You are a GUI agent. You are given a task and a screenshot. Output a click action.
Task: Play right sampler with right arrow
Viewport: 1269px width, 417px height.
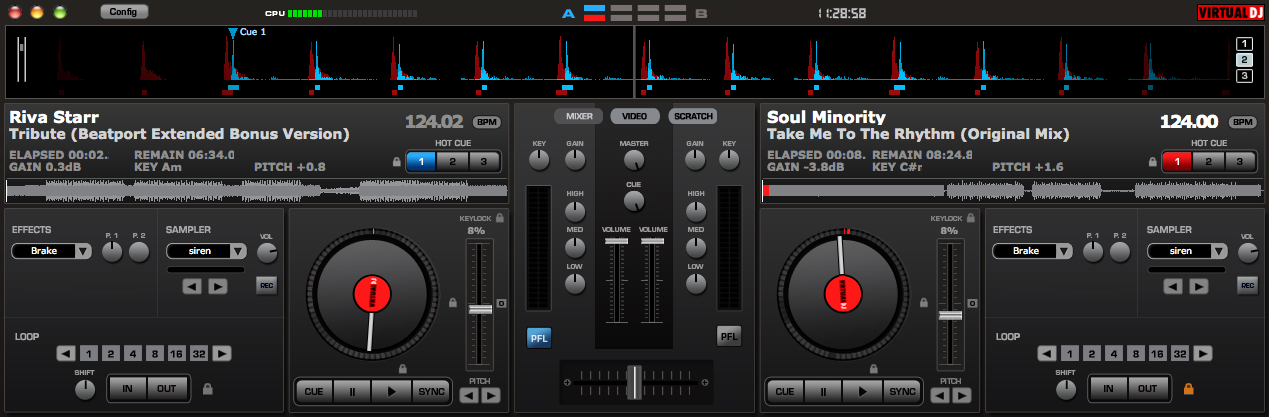[1198, 287]
